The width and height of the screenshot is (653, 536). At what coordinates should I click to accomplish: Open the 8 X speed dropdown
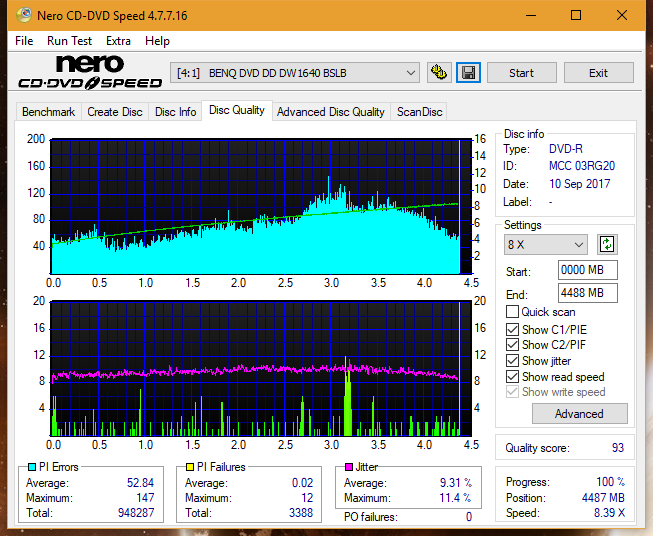(x=546, y=244)
